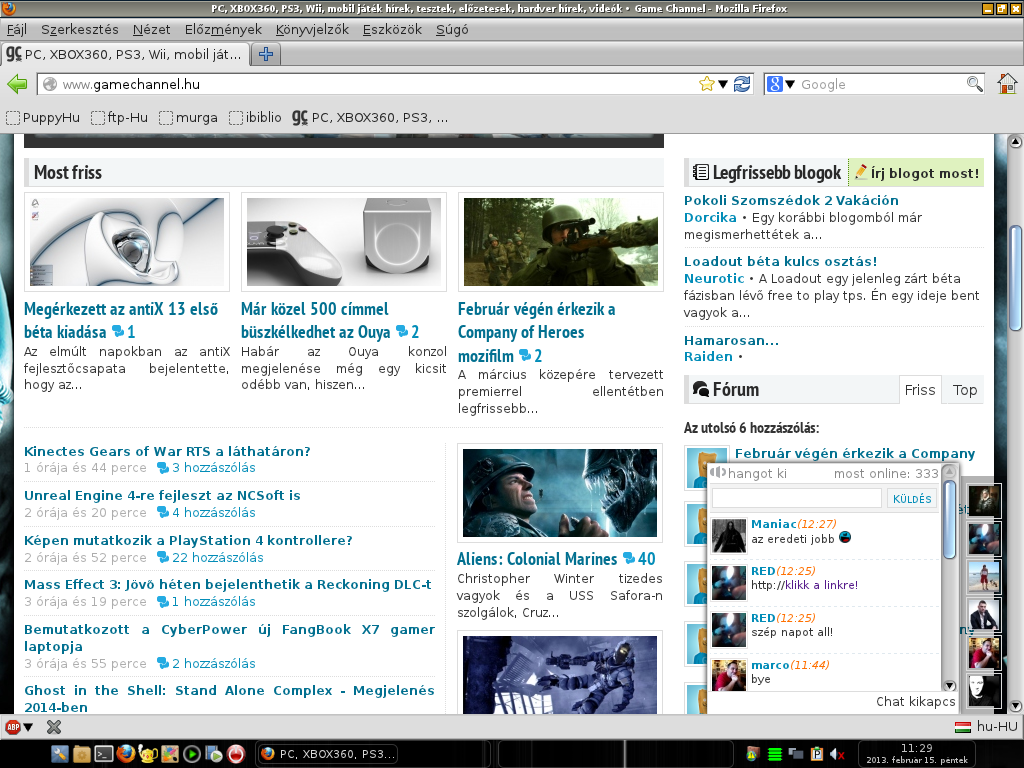
Task: Click the red power shutdown taskbar icon
Action: pyautogui.click(x=236, y=754)
